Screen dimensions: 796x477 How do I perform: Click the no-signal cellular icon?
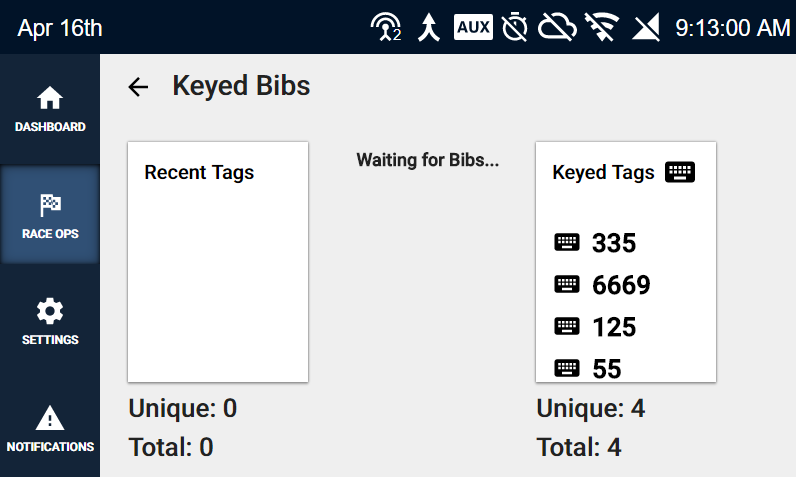click(646, 27)
